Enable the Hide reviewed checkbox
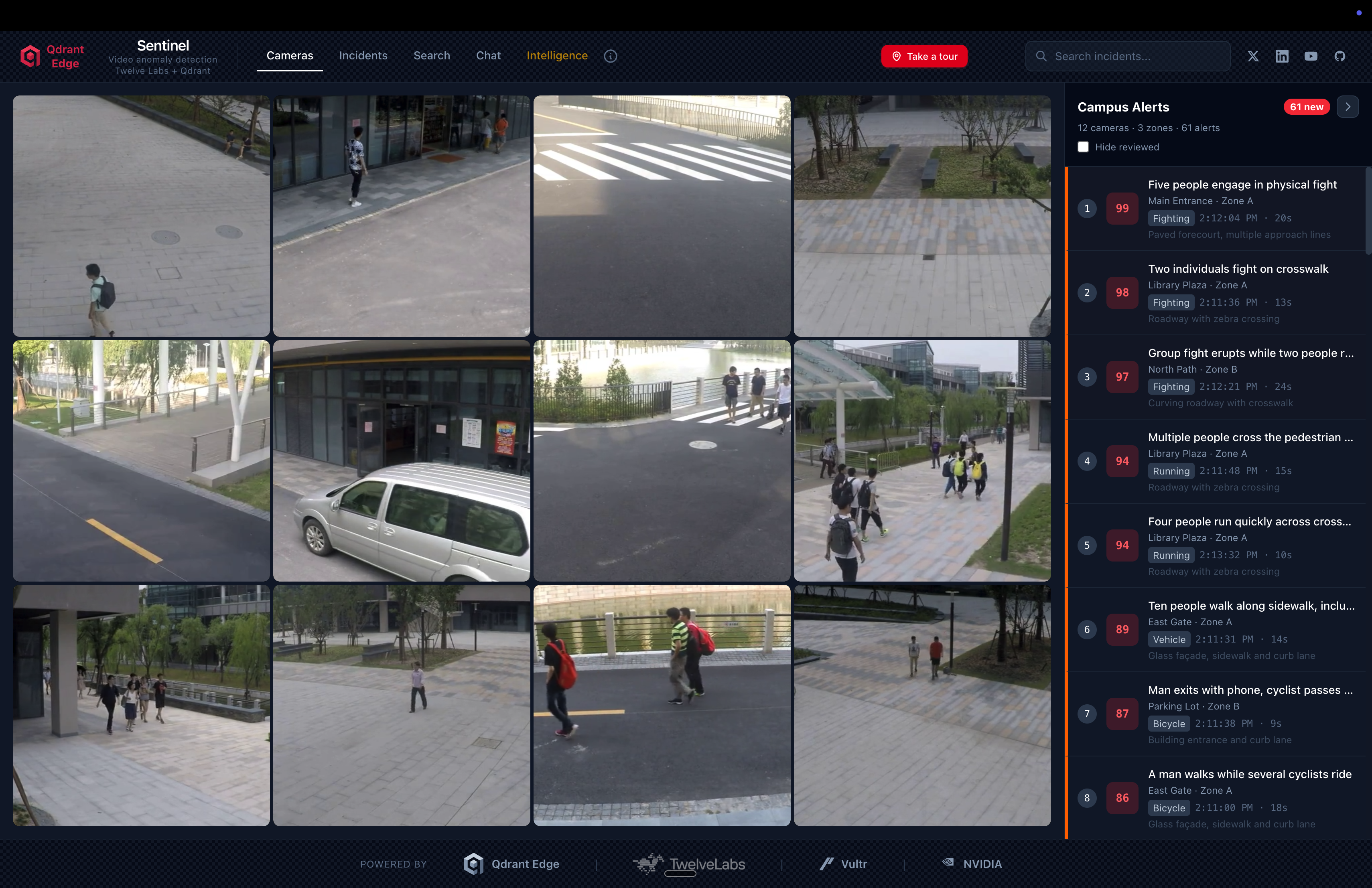1372x888 pixels. click(1083, 147)
